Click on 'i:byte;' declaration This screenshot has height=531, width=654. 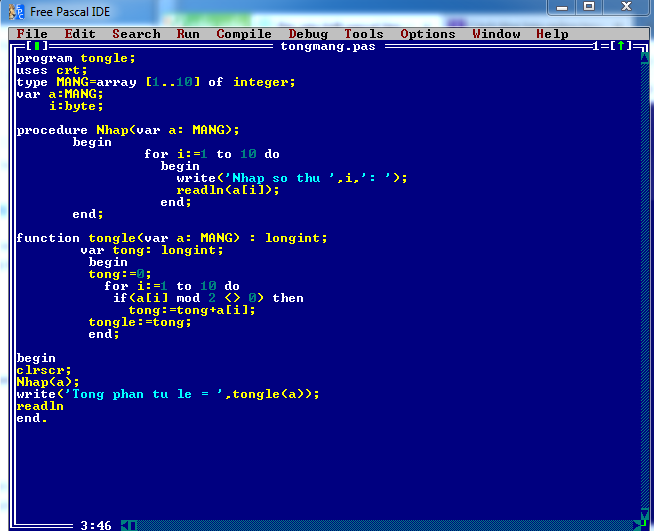pos(76,106)
